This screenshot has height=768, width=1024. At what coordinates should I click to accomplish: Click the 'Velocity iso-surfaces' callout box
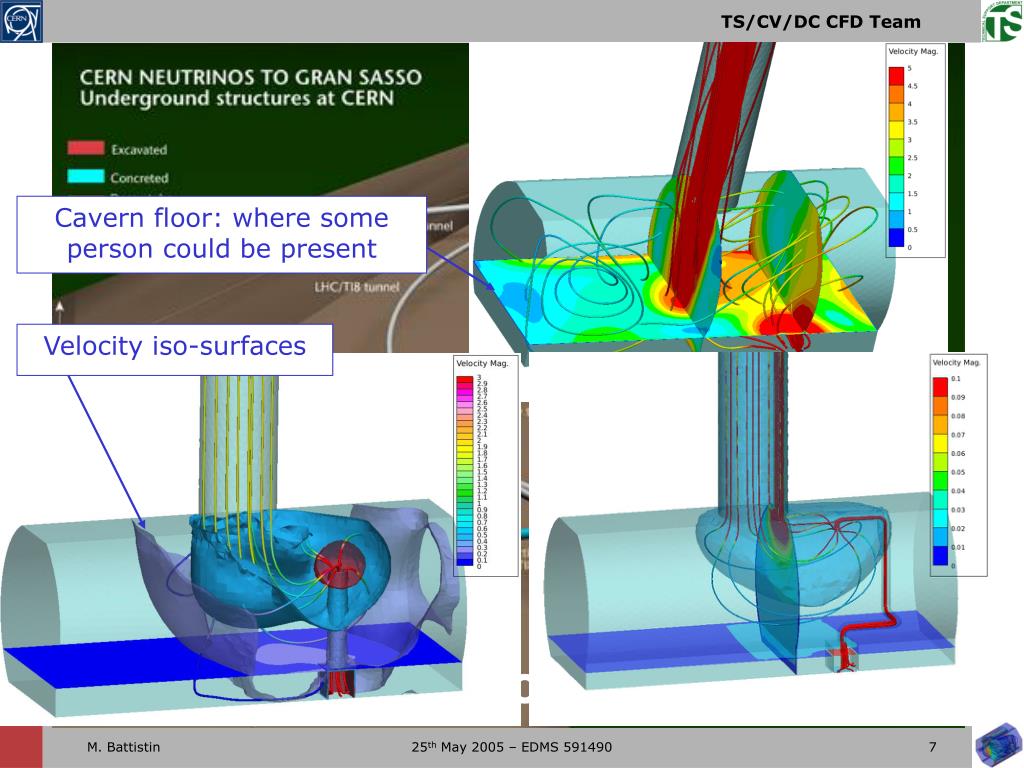coord(174,349)
